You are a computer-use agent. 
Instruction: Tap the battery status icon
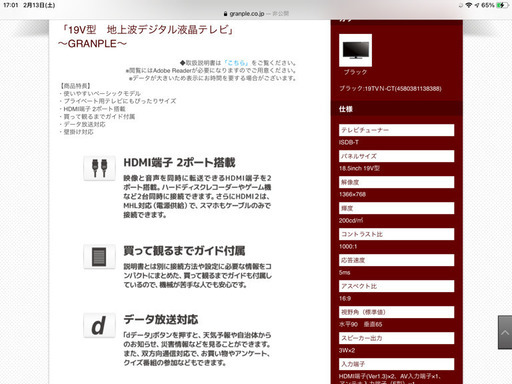click(502, 5)
